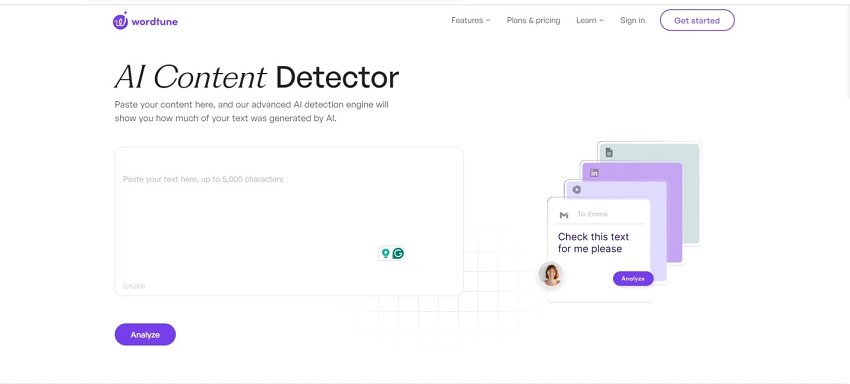Click the Gmail icon on the illustration card
850x384 pixels.
tap(564, 215)
